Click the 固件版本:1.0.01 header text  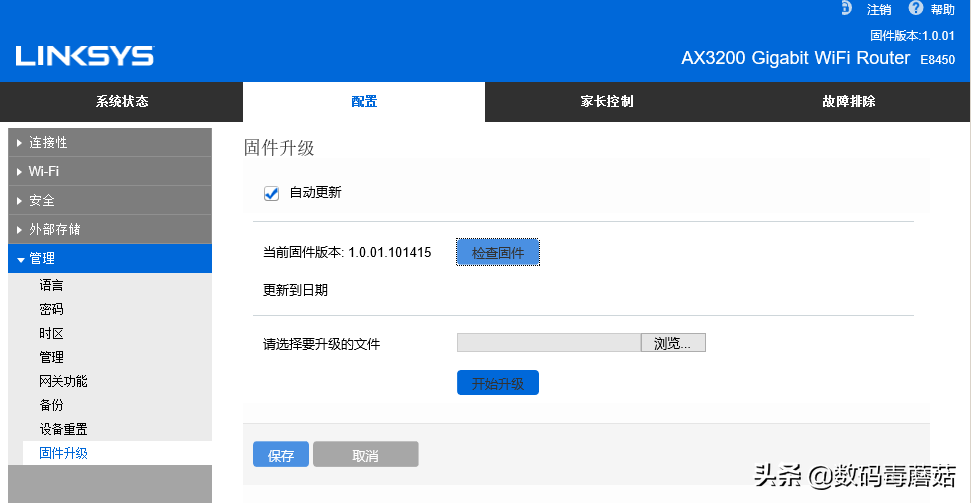(912, 36)
